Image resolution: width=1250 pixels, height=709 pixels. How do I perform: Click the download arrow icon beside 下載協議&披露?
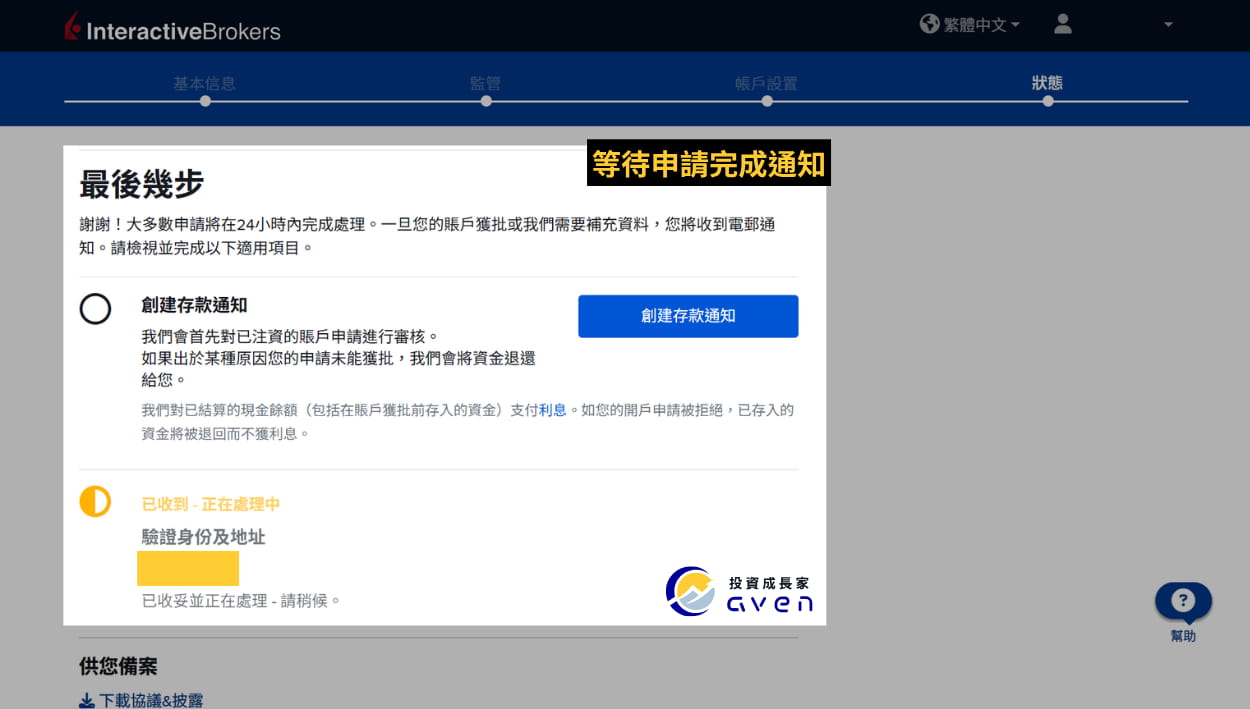tap(87, 701)
